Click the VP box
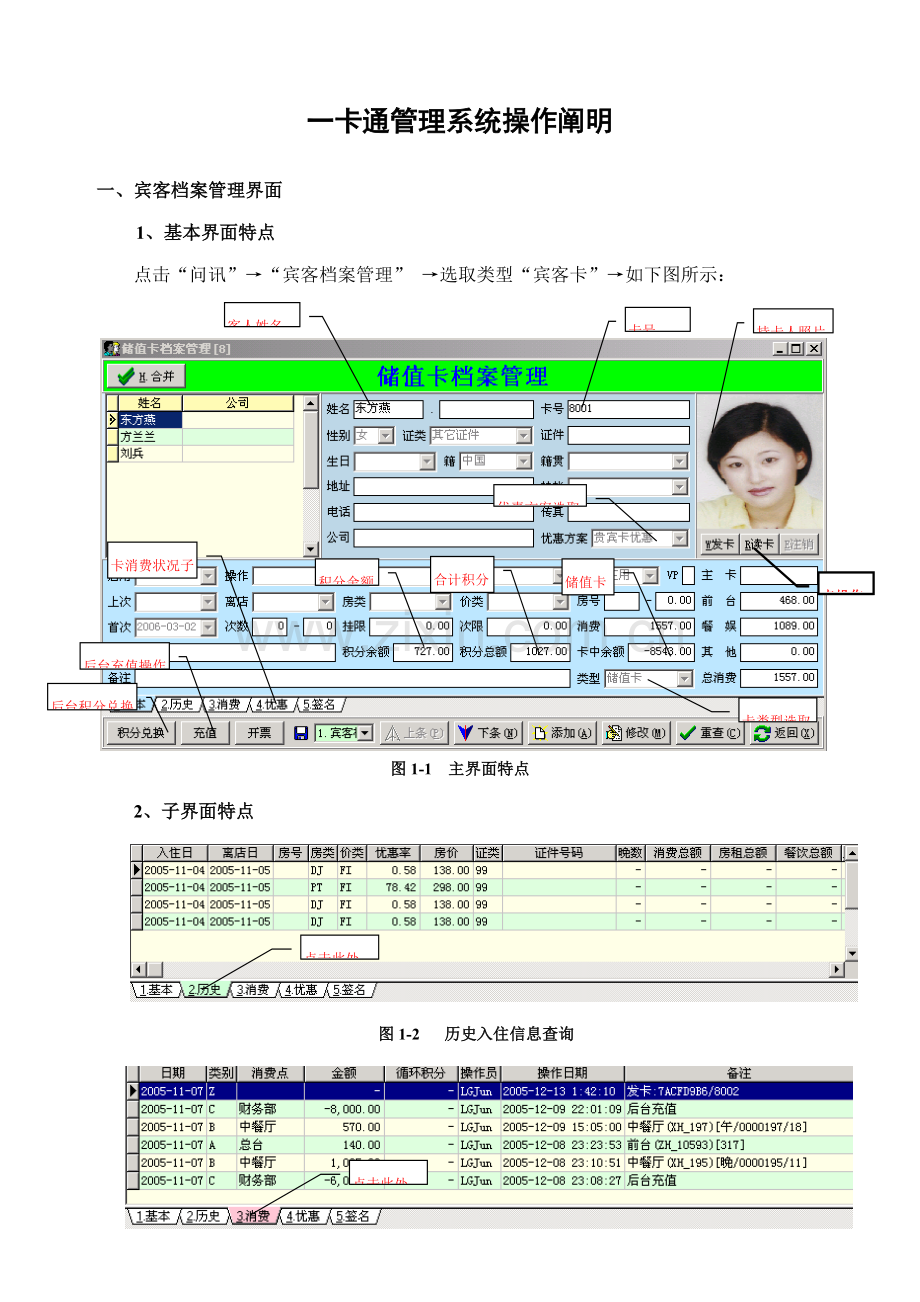Image resolution: width=920 pixels, height=1302 pixels. point(688,576)
